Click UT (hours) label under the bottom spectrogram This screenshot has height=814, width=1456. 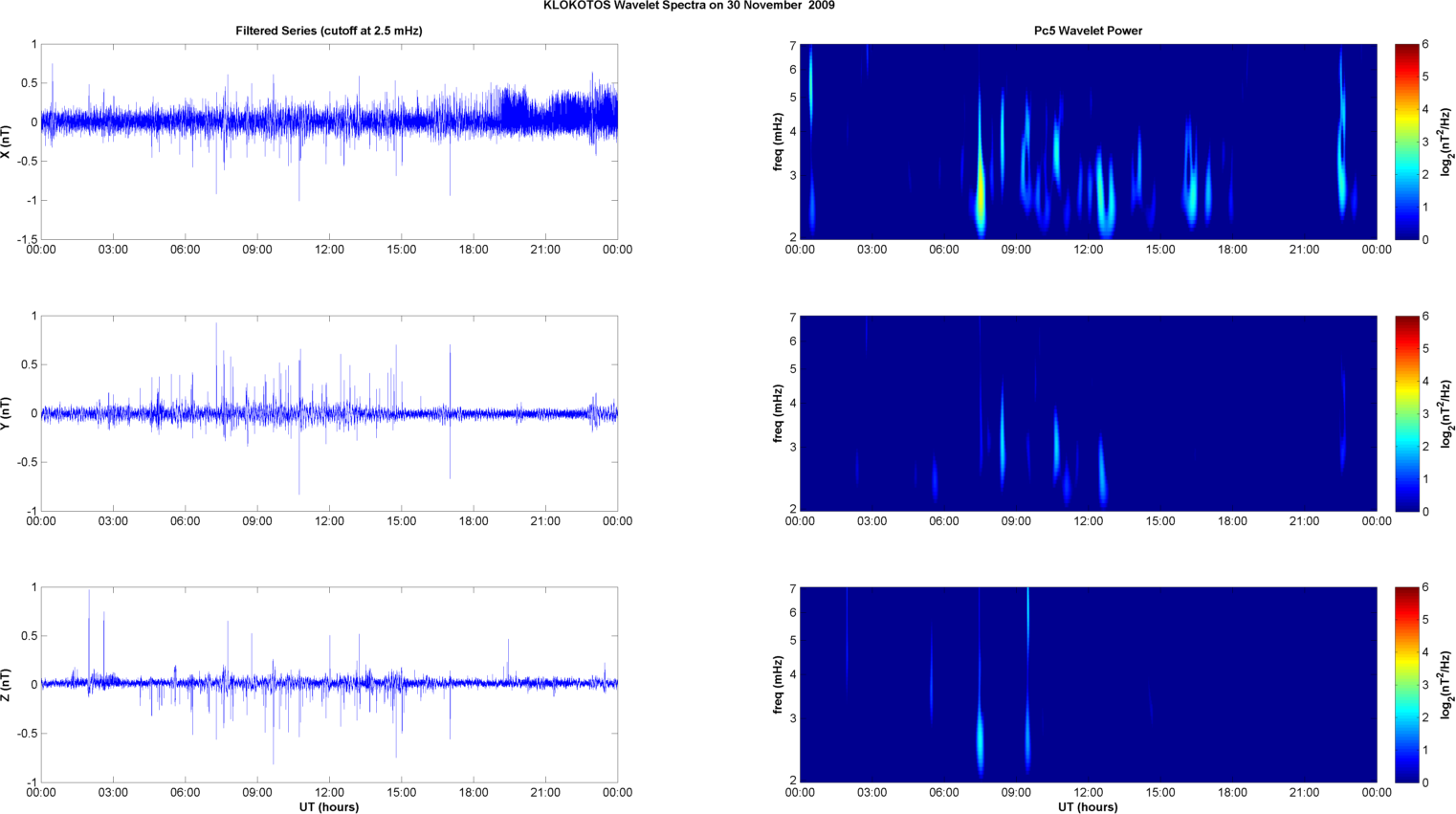[1088, 807]
